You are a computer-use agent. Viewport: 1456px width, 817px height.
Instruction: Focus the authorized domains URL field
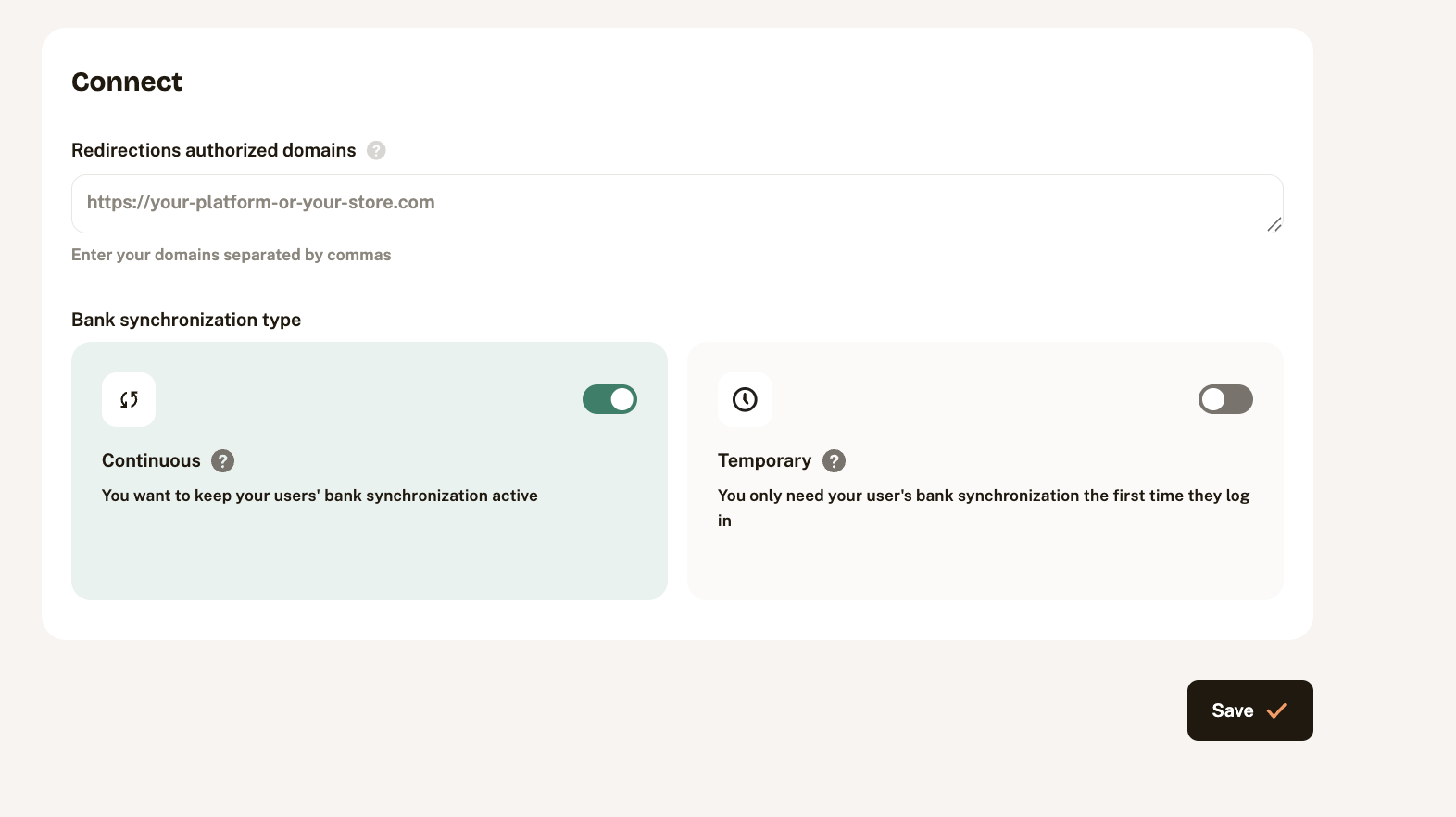coord(677,204)
